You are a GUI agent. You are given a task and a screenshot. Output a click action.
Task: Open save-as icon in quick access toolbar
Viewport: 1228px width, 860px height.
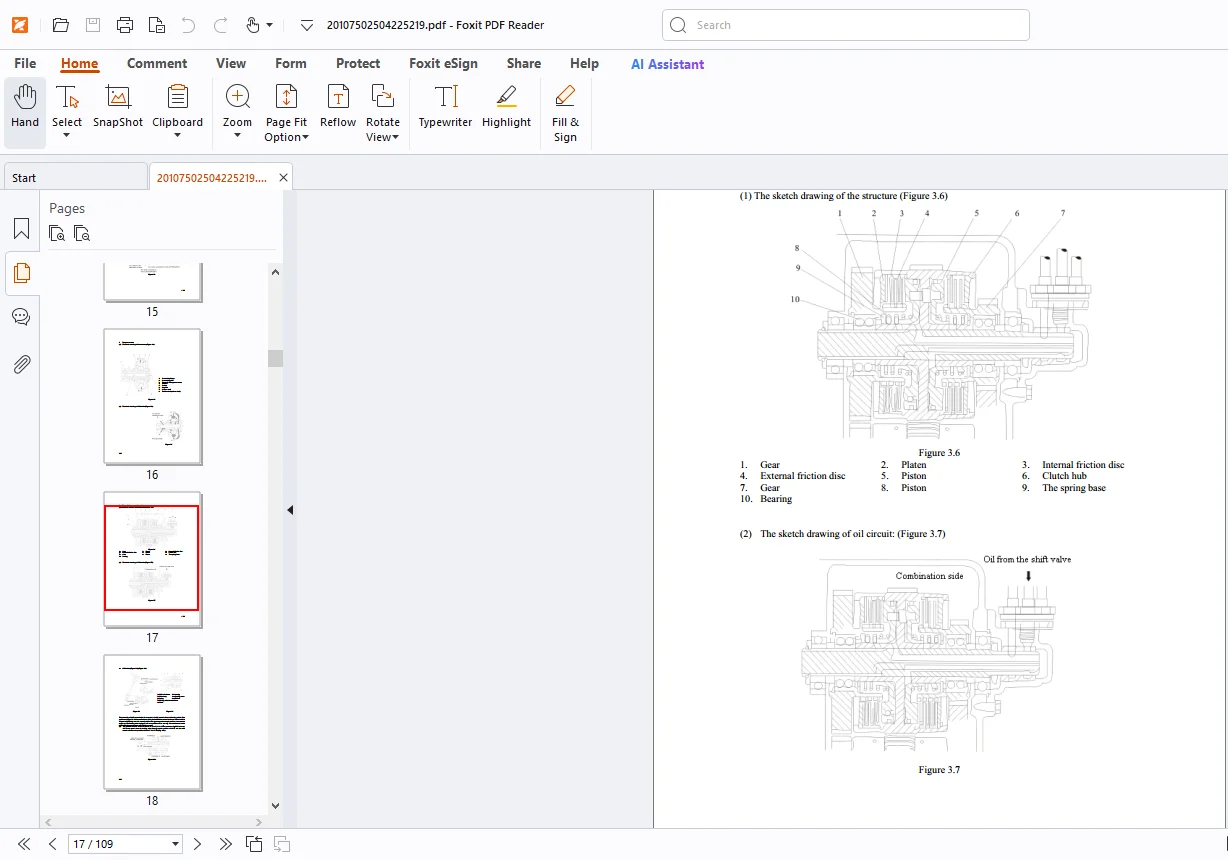point(156,25)
